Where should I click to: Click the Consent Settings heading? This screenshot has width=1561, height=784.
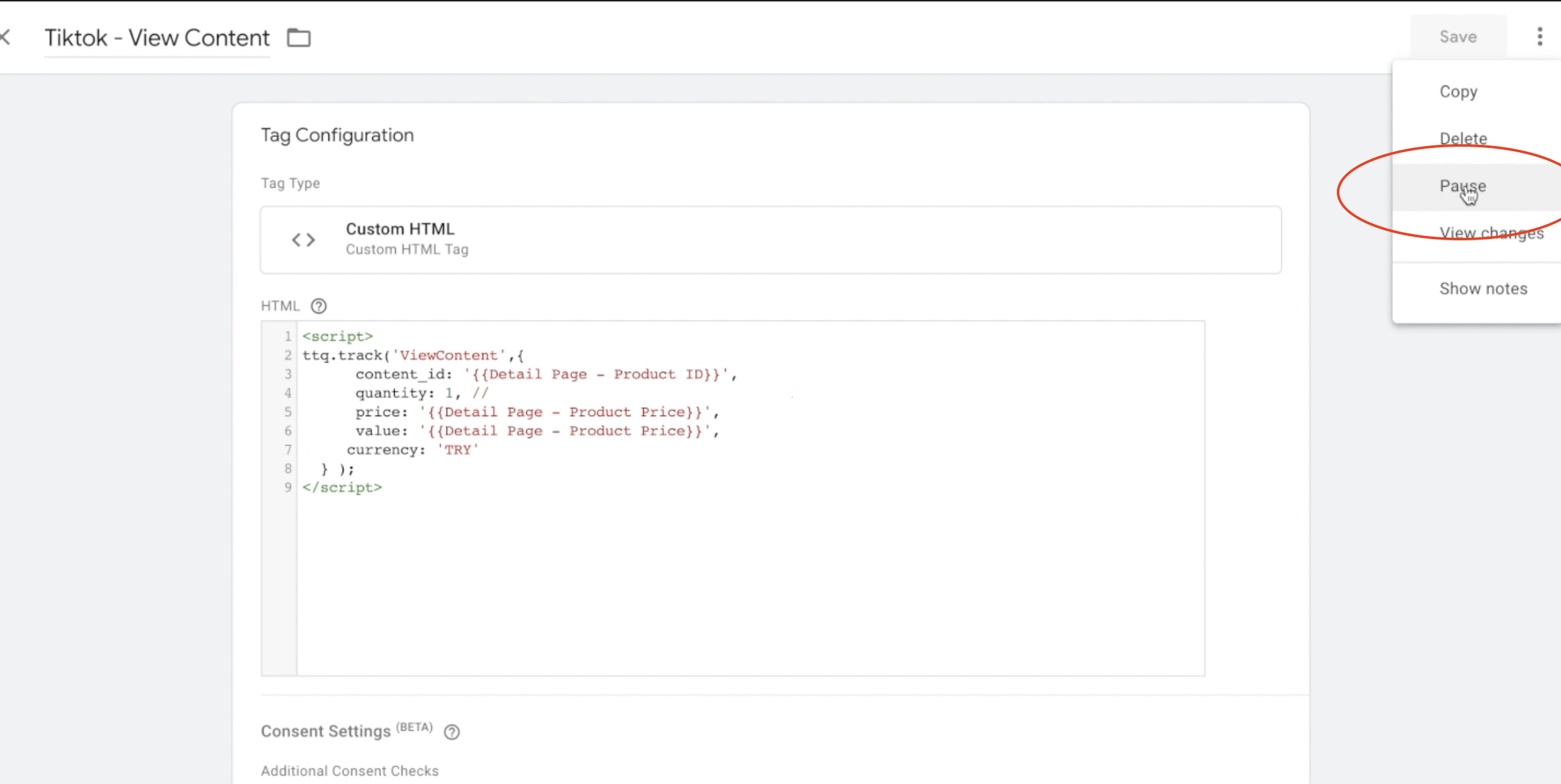326,732
